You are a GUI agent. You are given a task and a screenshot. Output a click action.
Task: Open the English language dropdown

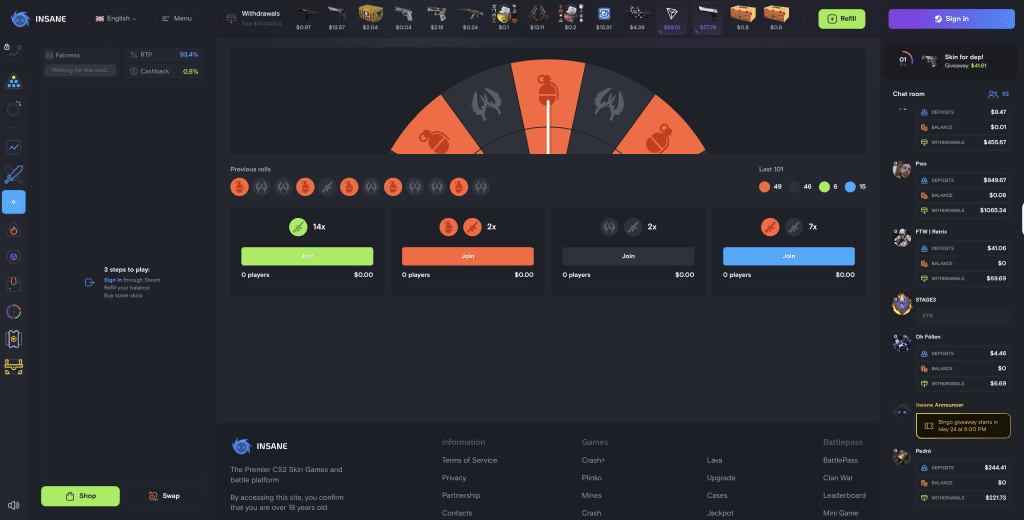116,18
